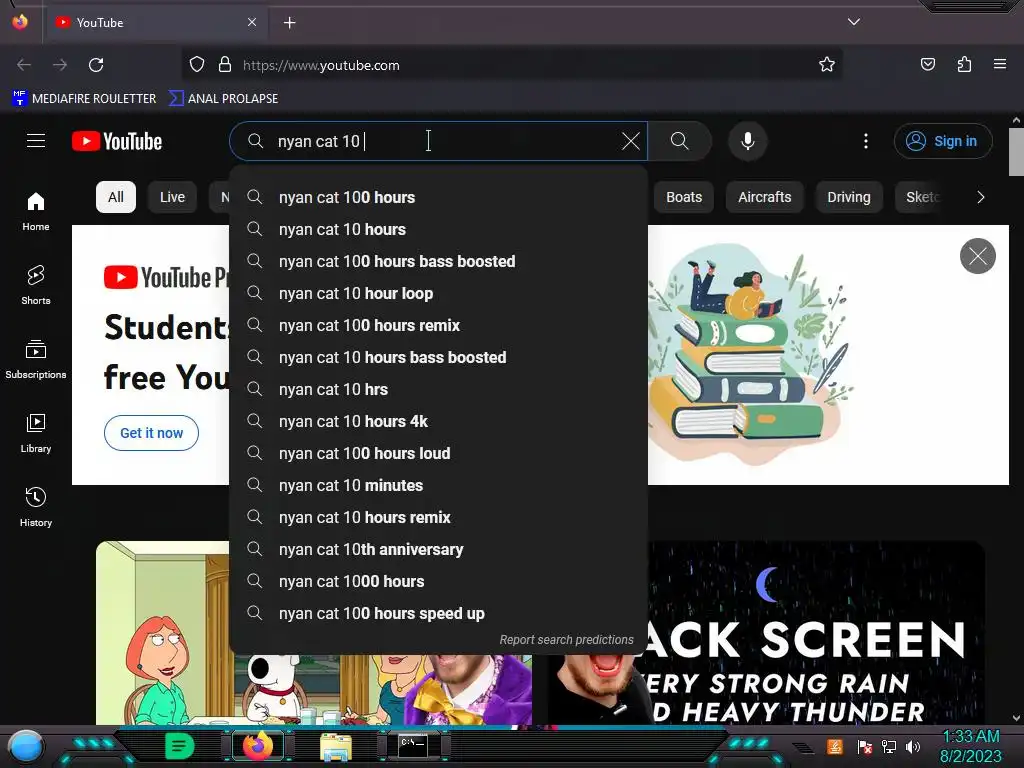Go forward with the Firefox arrow
This screenshot has width=1024, height=768.
pyautogui.click(x=60, y=65)
